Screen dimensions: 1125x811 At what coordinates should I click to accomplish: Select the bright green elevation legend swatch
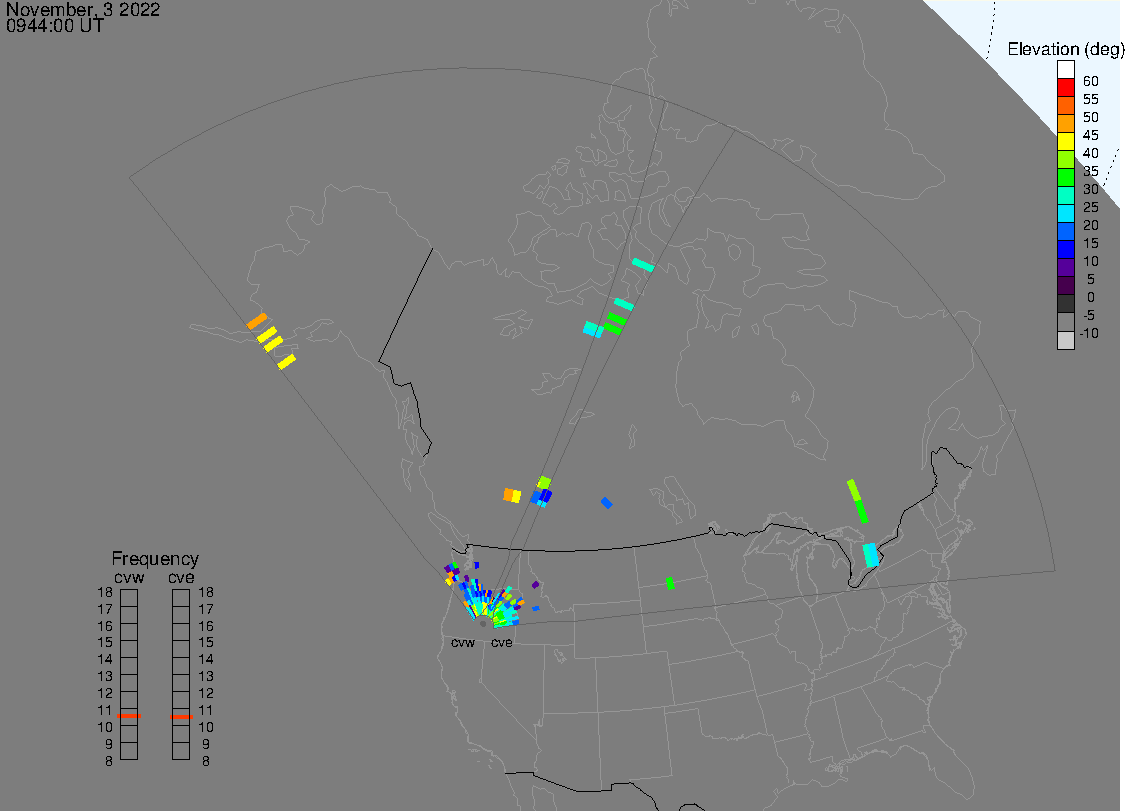pos(1065,177)
